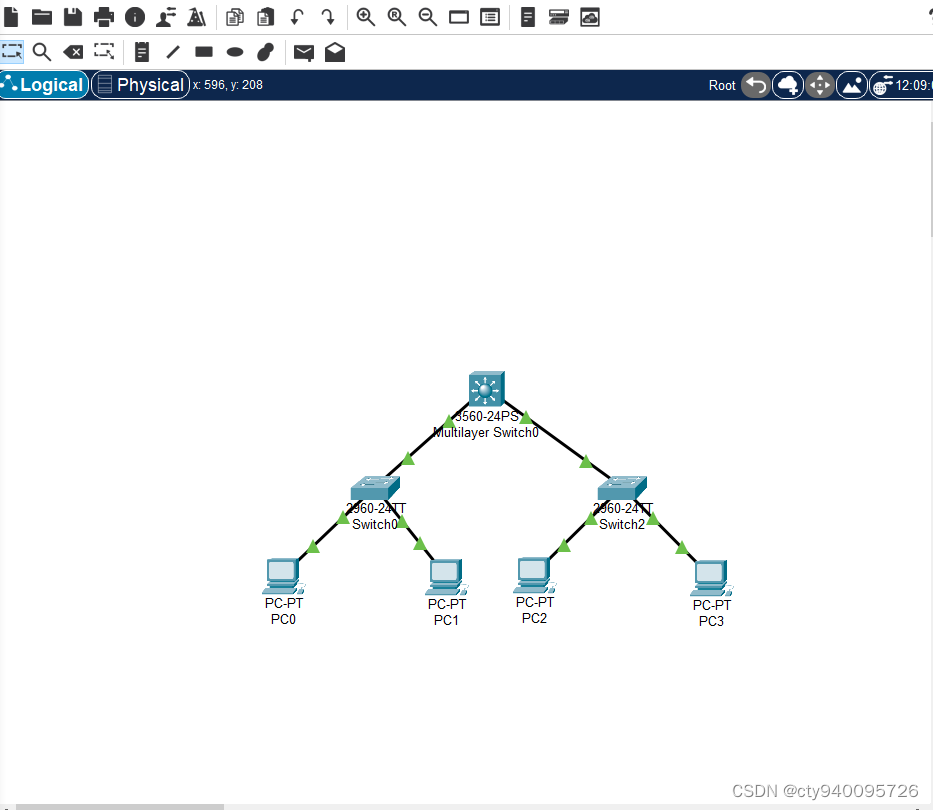Open the stacked devices icon in top toolbar
Screen dimensions: 933x810
point(559,17)
